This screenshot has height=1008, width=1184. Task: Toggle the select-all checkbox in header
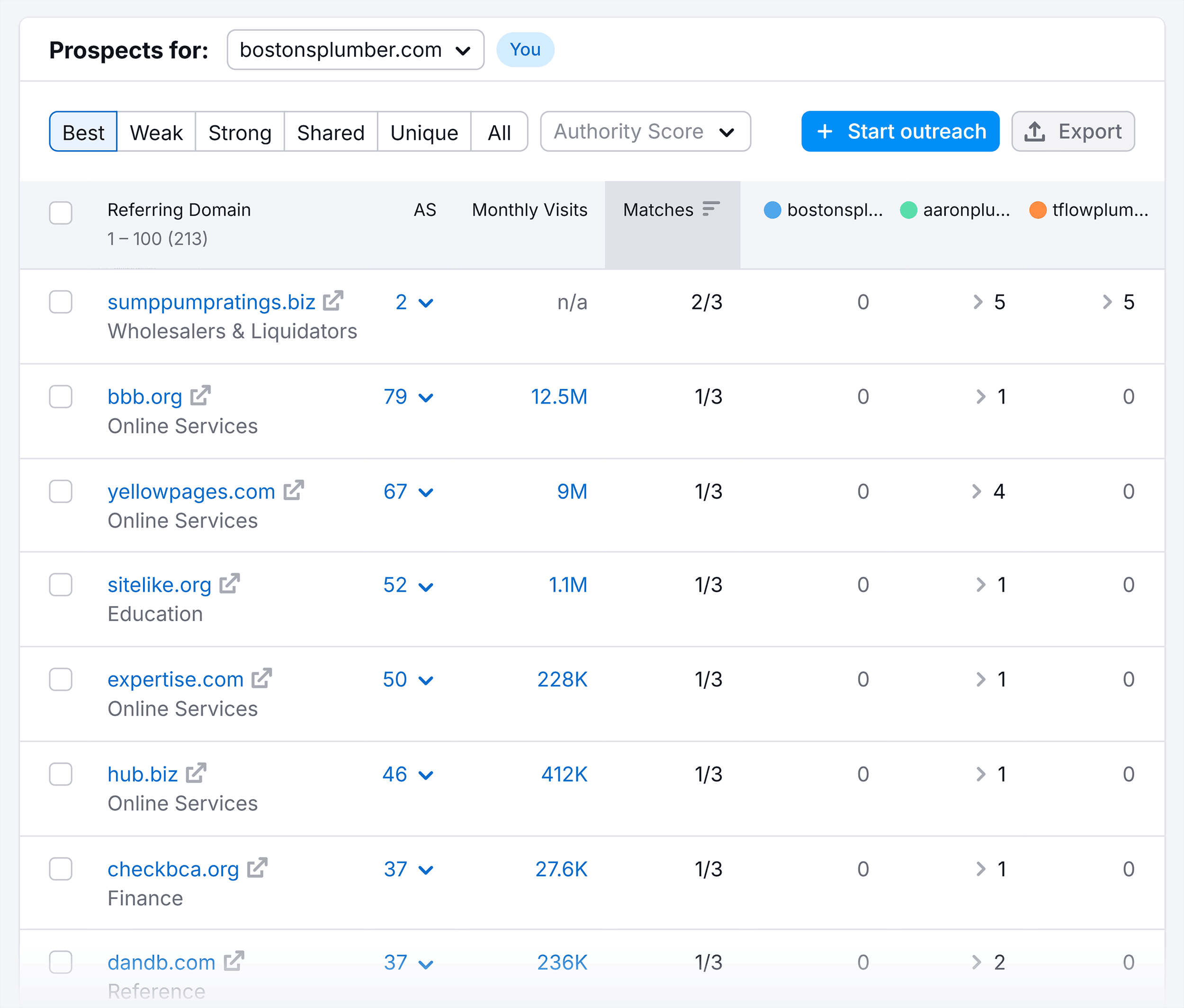point(61,213)
